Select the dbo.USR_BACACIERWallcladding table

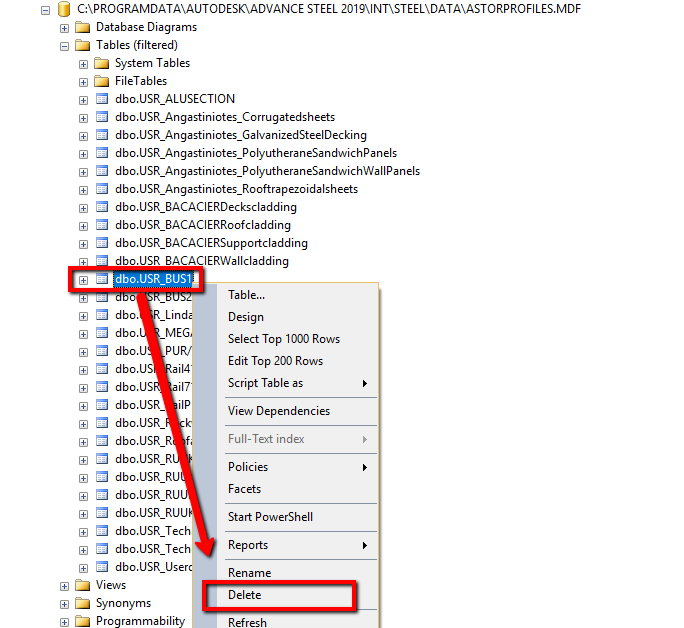point(202,261)
